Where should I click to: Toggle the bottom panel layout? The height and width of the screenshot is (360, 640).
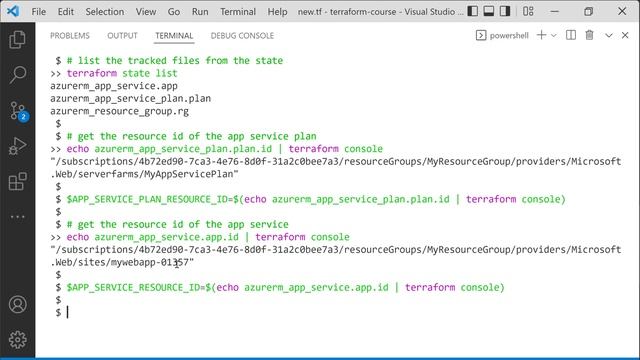[x=489, y=11]
